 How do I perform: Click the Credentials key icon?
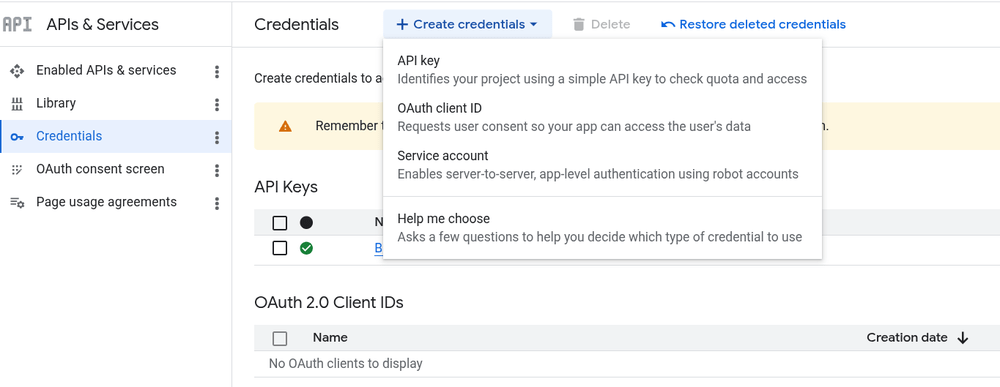click(17, 136)
